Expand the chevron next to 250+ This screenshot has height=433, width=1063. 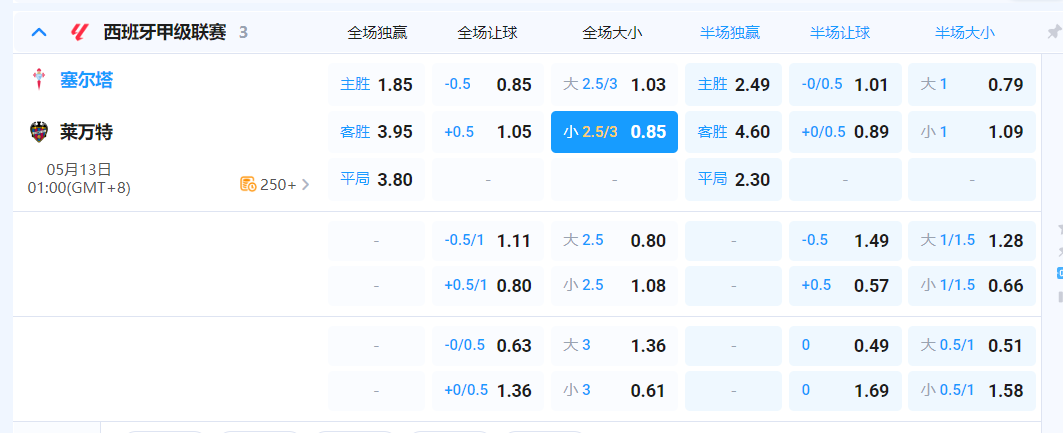[x=305, y=184]
